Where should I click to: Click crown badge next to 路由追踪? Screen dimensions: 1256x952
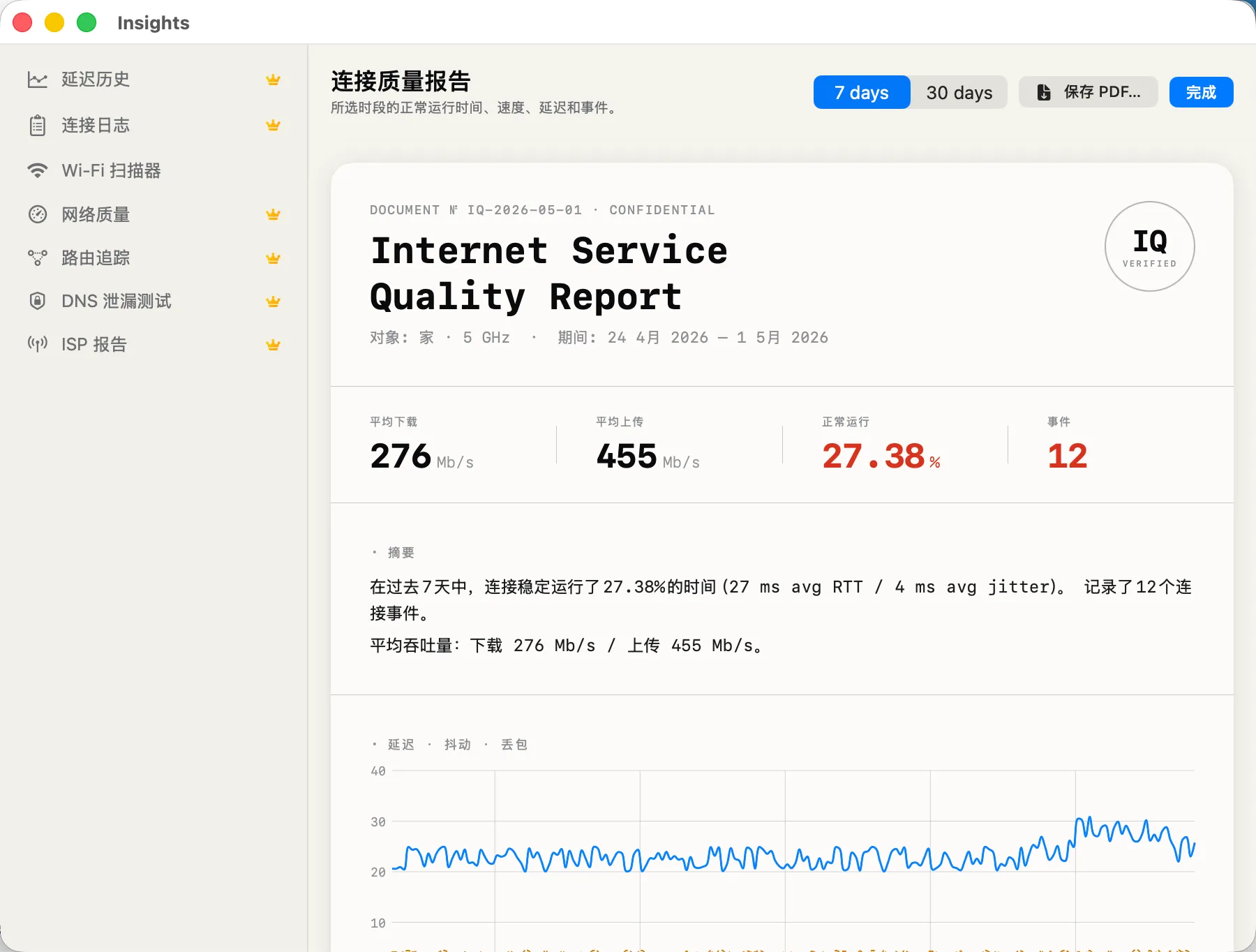pos(273,258)
